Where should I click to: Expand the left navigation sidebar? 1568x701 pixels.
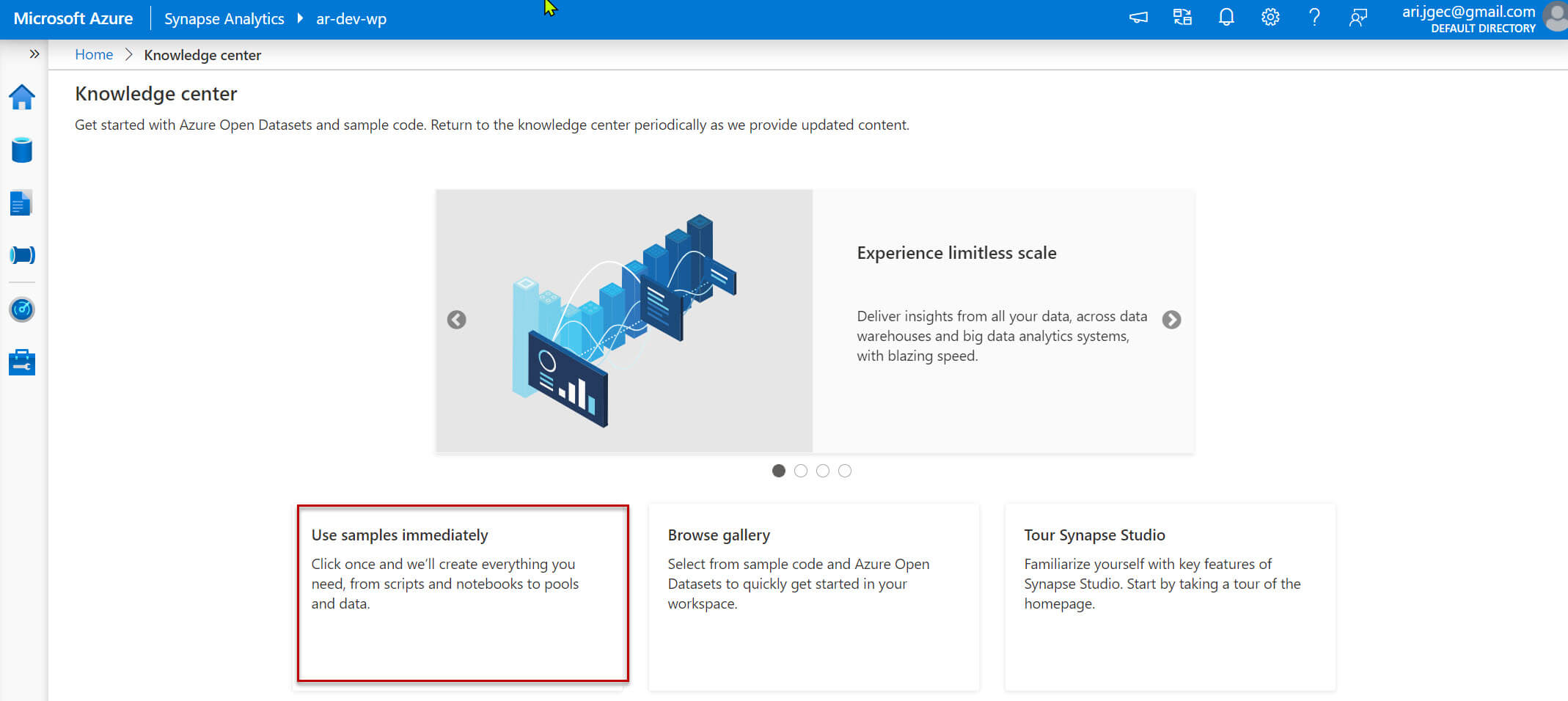click(34, 54)
